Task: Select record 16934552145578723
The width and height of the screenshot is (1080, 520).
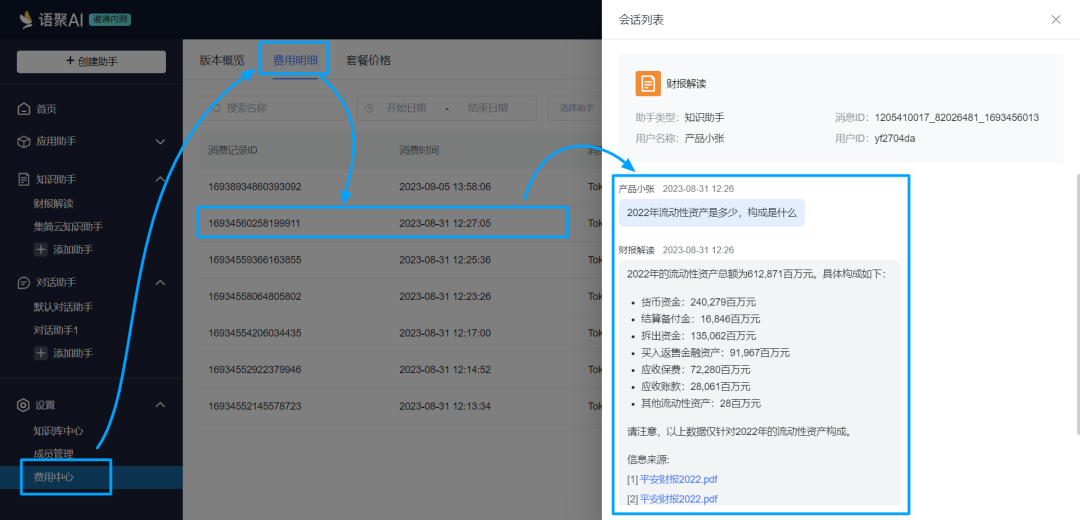Action: 254,406
